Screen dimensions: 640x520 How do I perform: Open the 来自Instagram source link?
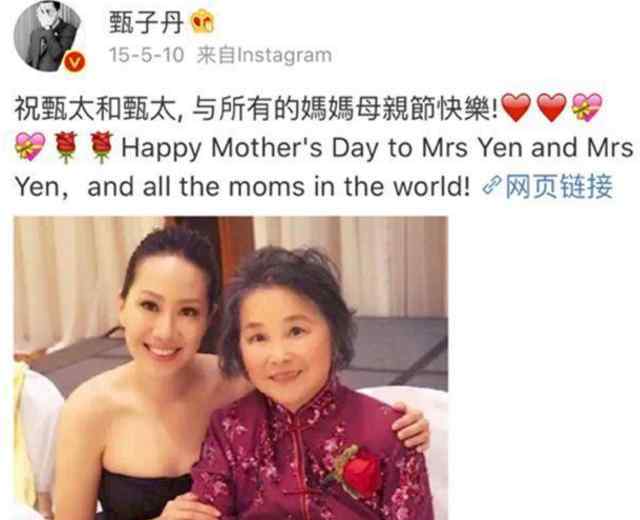[264, 55]
